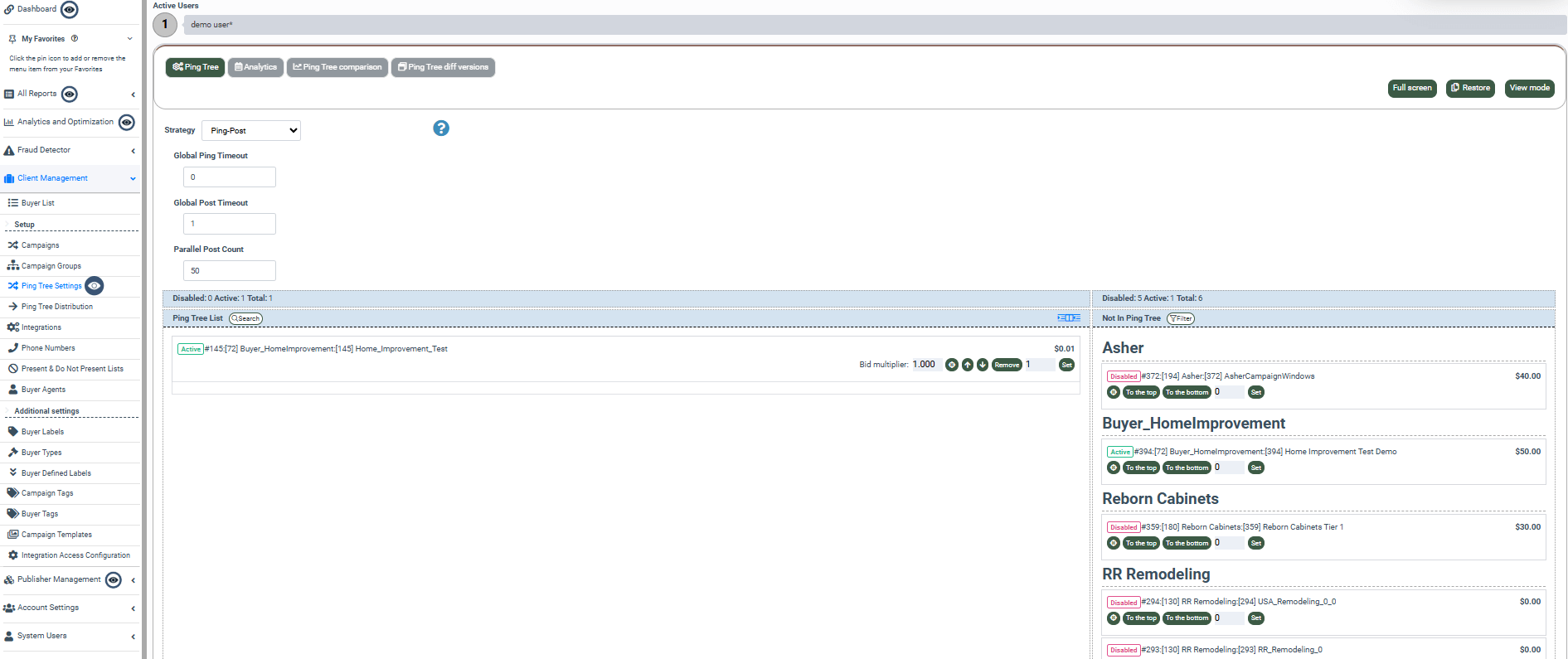Toggle the eye icon next to Publisher Management
Screen dimensions: 1568x659
pos(114,580)
